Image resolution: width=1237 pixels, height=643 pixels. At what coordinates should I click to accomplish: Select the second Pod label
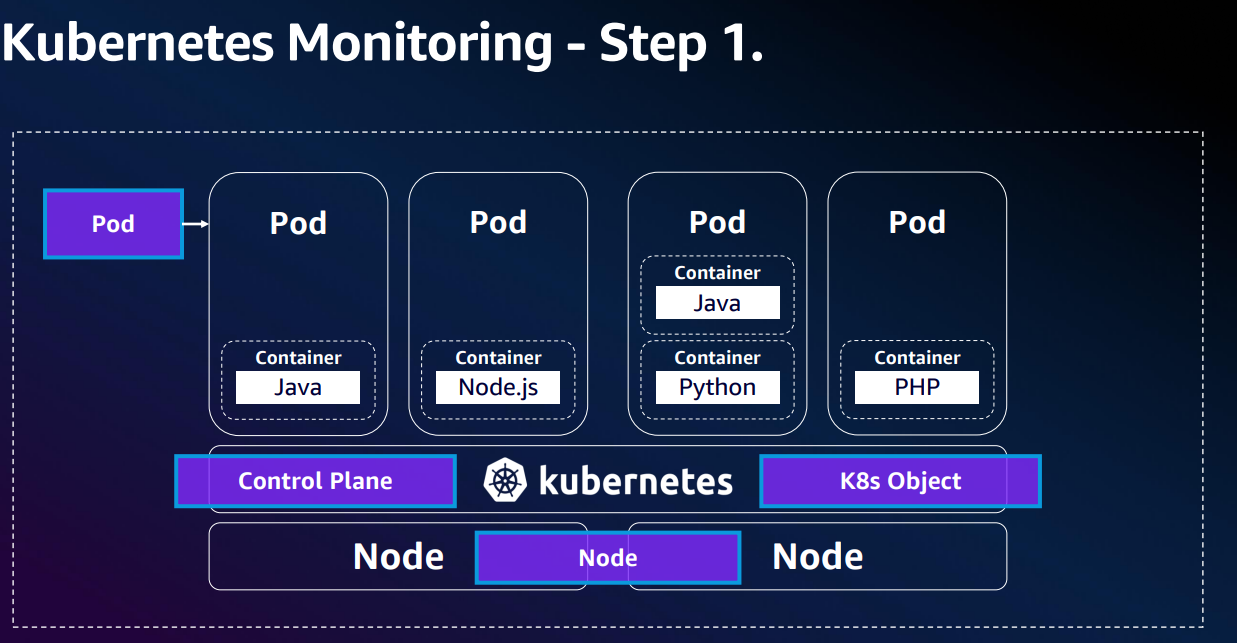[497, 222]
